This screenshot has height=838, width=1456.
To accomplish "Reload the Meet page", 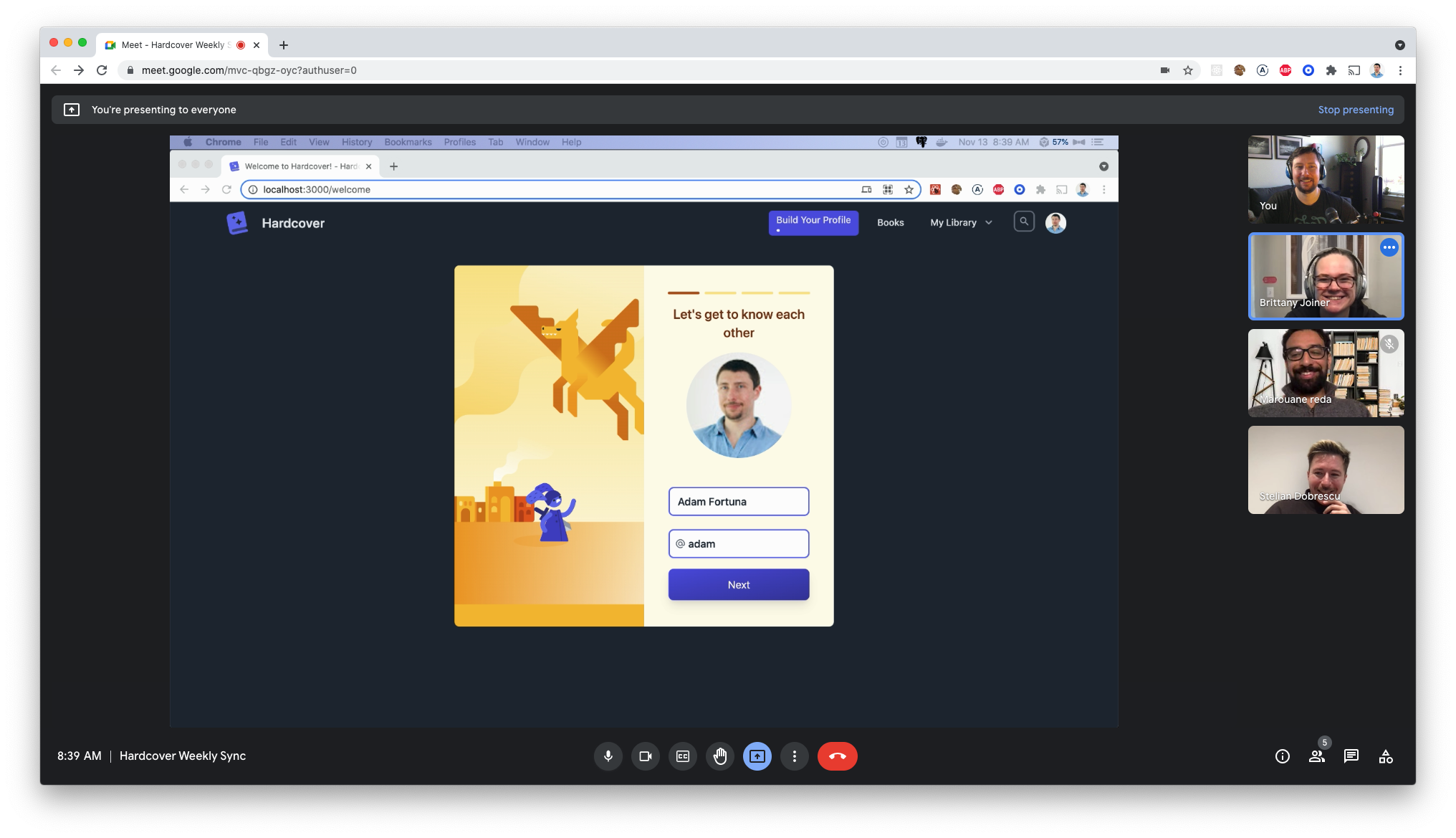I will (x=102, y=70).
